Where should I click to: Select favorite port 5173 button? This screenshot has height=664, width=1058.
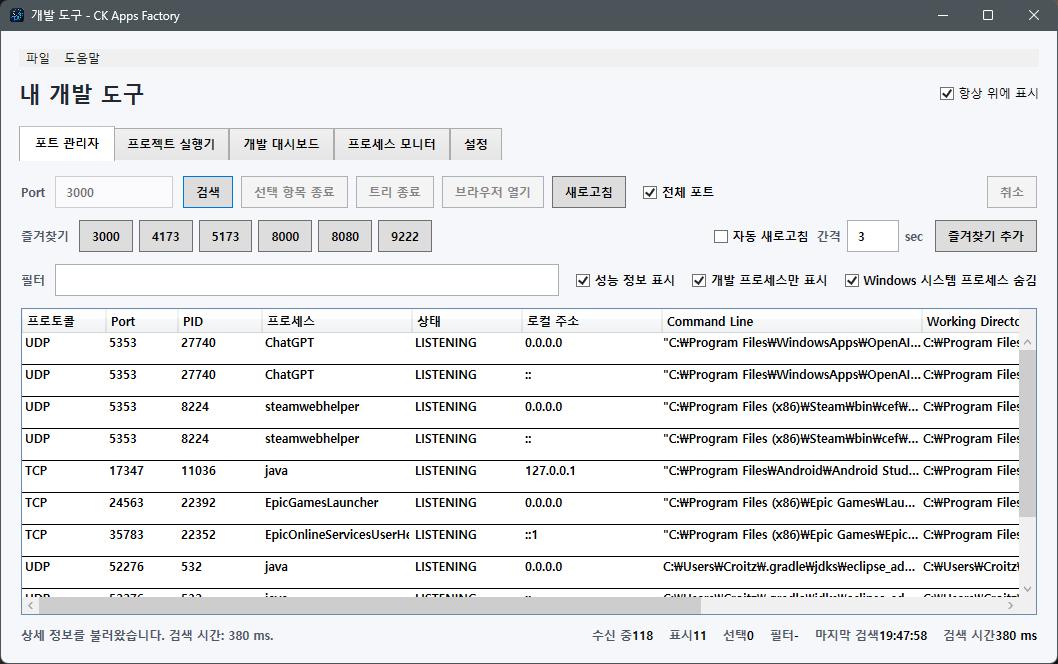[225, 236]
